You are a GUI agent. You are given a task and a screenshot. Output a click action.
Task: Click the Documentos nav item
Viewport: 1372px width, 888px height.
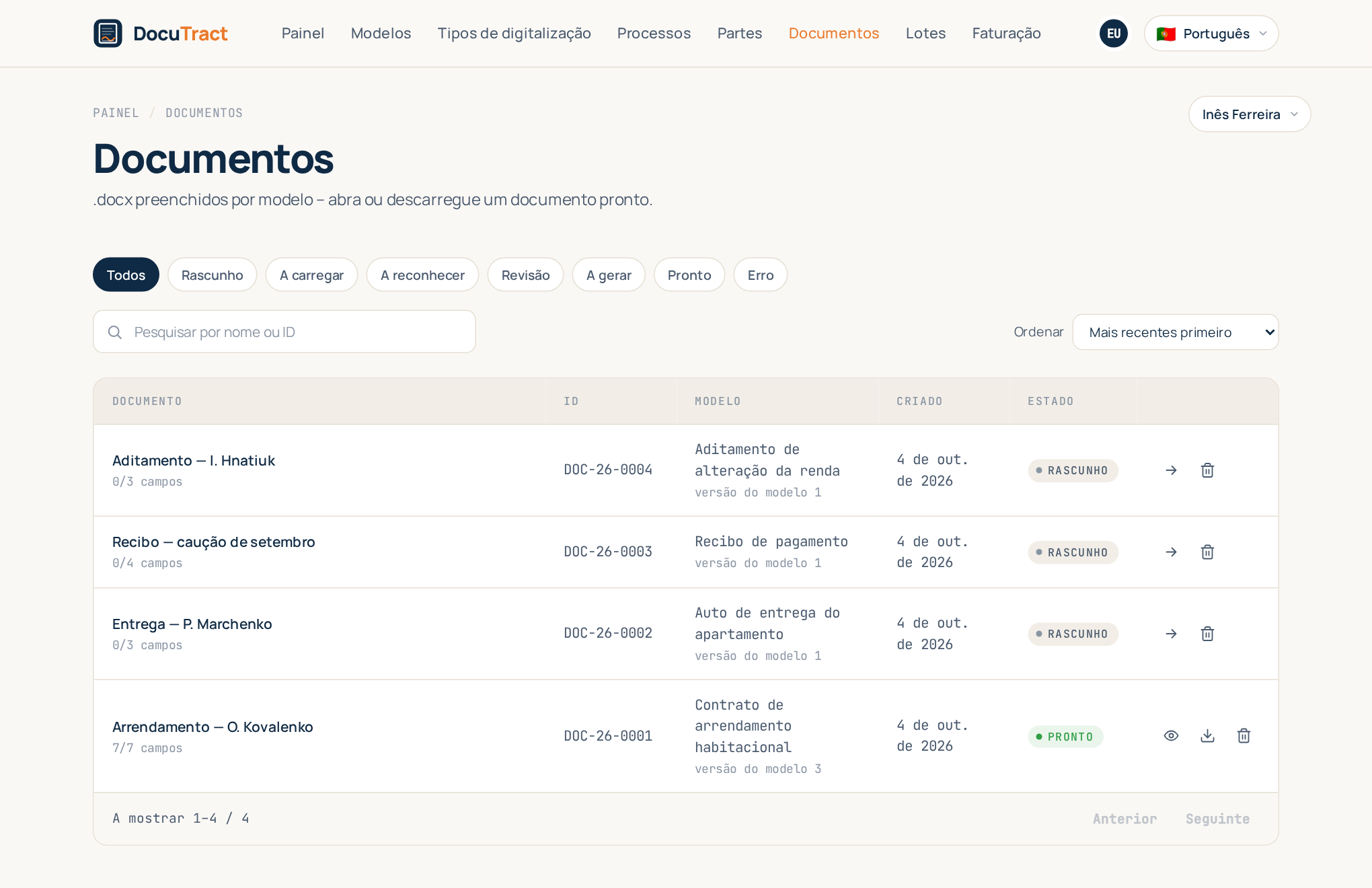coord(833,33)
